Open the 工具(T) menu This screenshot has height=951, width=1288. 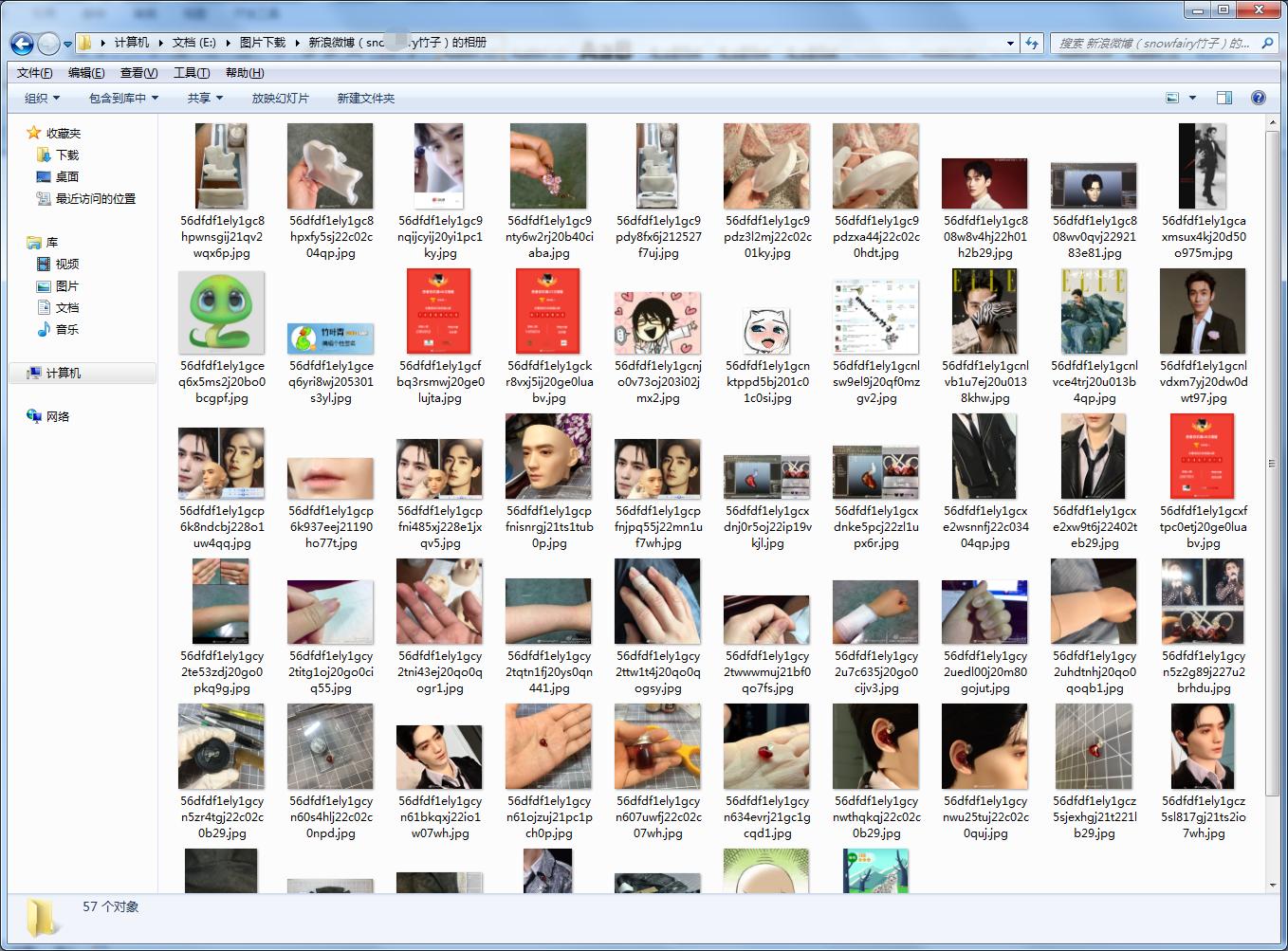tap(192, 73)
